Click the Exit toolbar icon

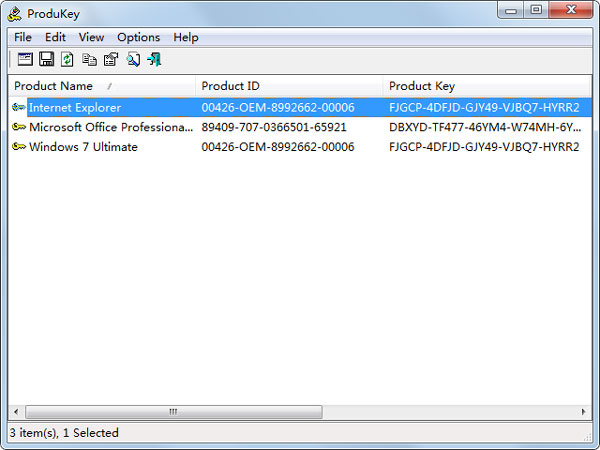click(x=155, y=59)
